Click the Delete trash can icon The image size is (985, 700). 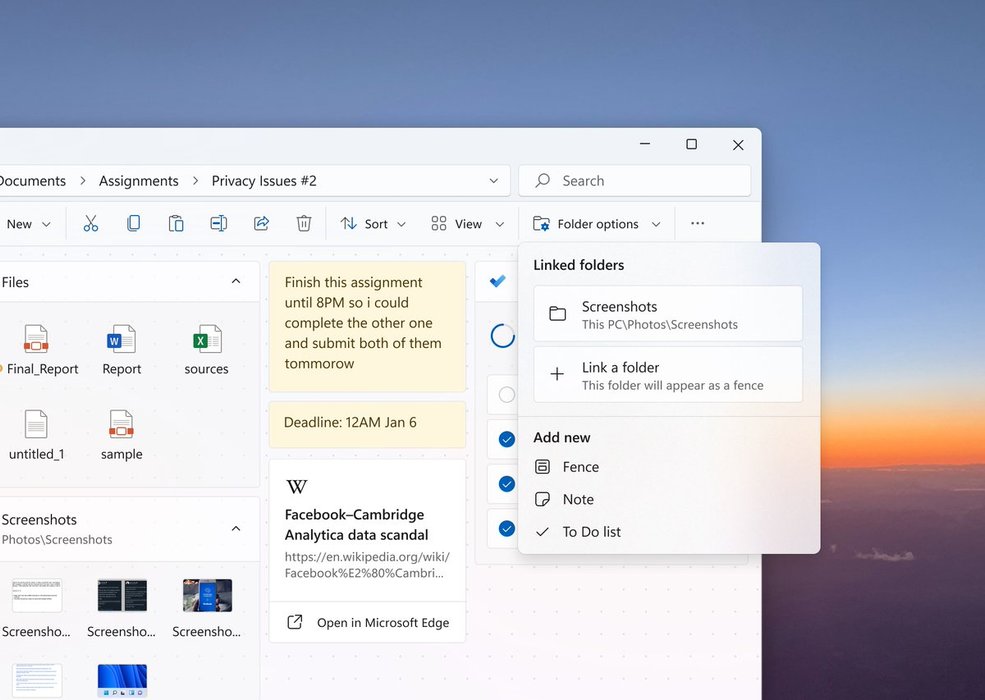click(x=304, y=224)
